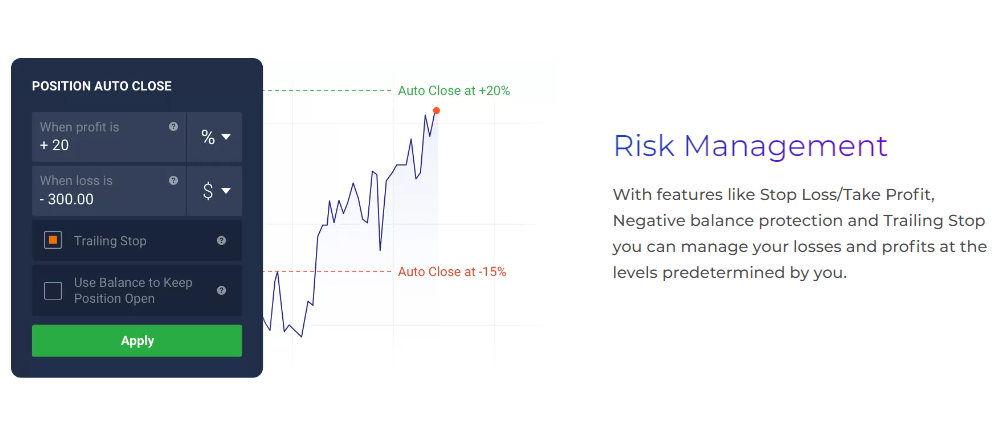The width and height of the screenshot is (998, 426).
Task: Open the loss unit $ dropdown
Action: [215, 191]
